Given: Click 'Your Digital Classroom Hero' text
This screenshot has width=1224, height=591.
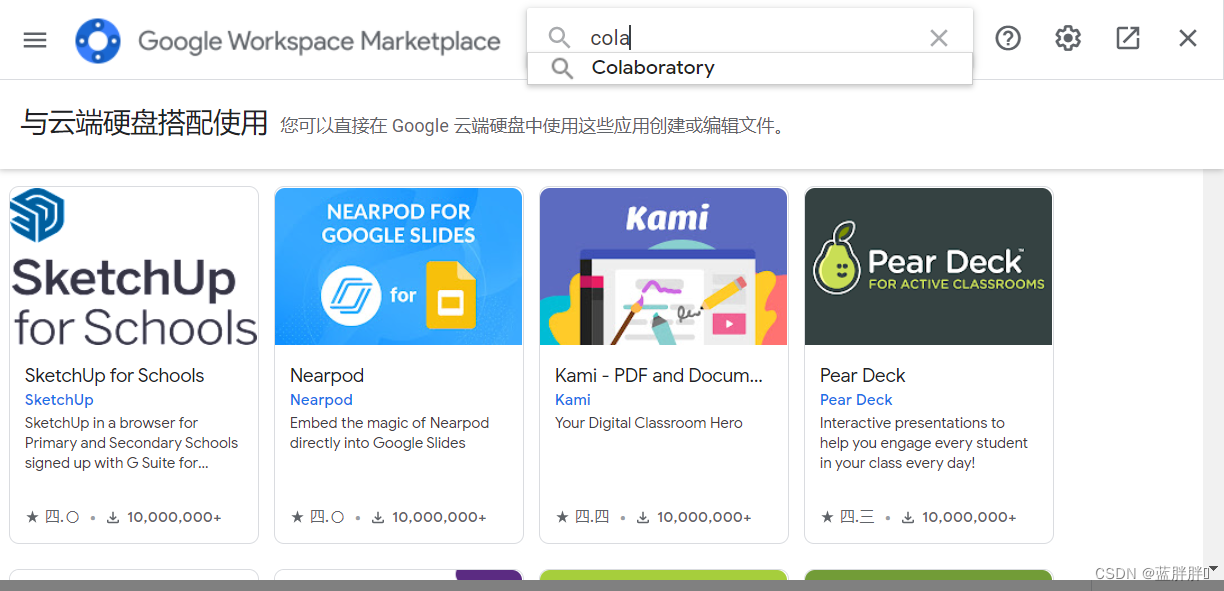Looking at the screenshot, I should pos(649,423).
